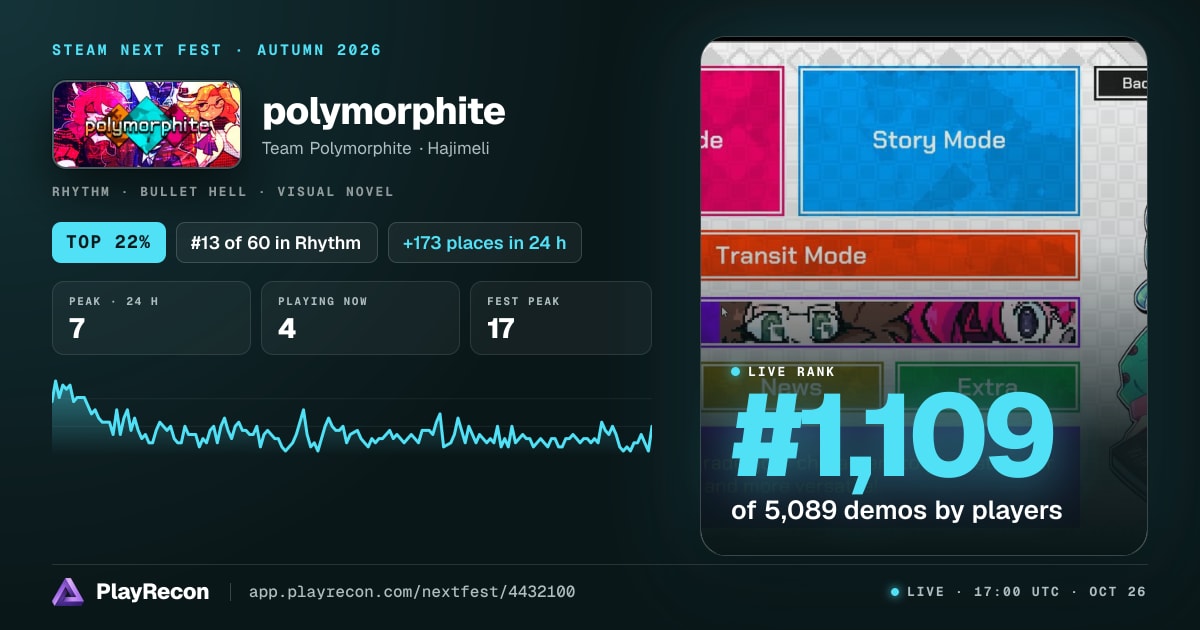
Task: Click the player count line chart
Action: [x=352, y=418]
